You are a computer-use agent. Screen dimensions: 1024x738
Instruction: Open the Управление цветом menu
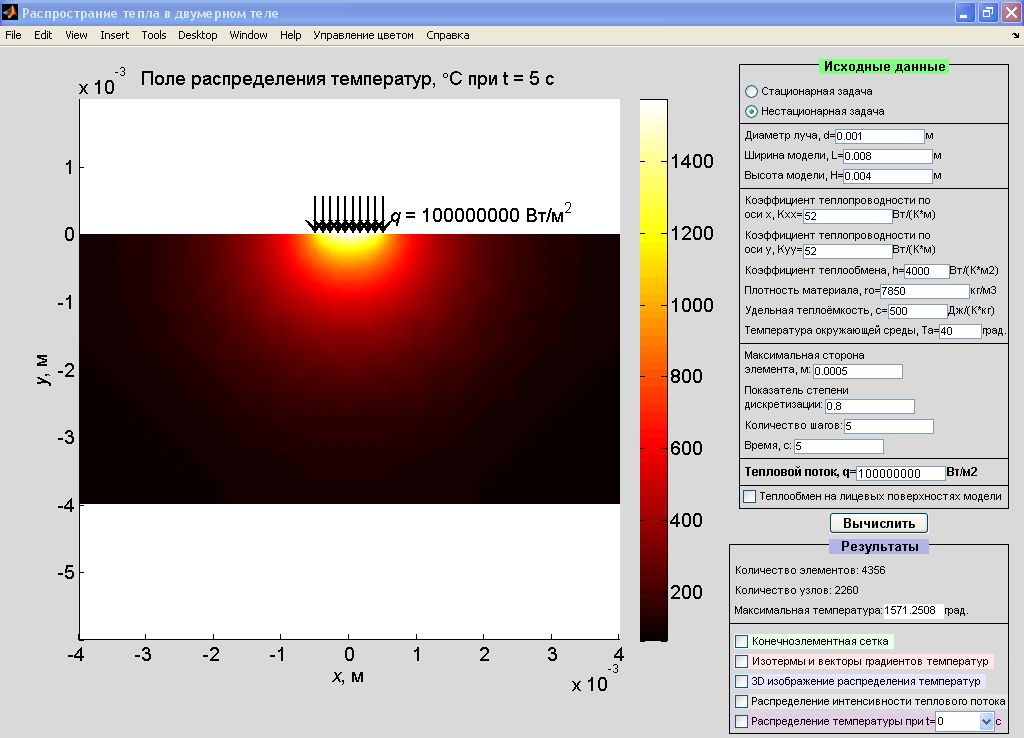click(x=362, y=35)
